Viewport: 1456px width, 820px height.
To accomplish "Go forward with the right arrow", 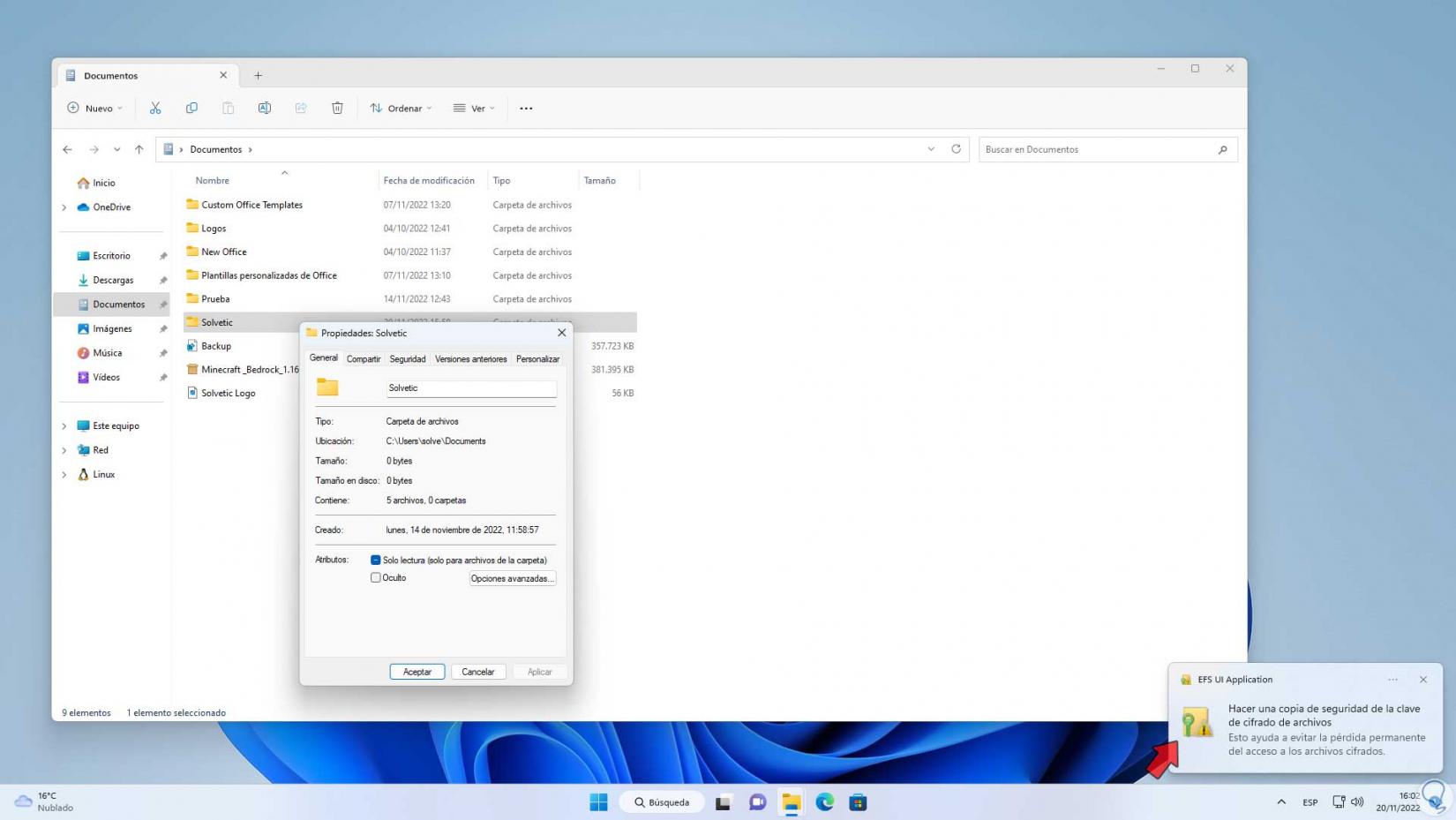I will pyautogui.click(x=94, y=149).
